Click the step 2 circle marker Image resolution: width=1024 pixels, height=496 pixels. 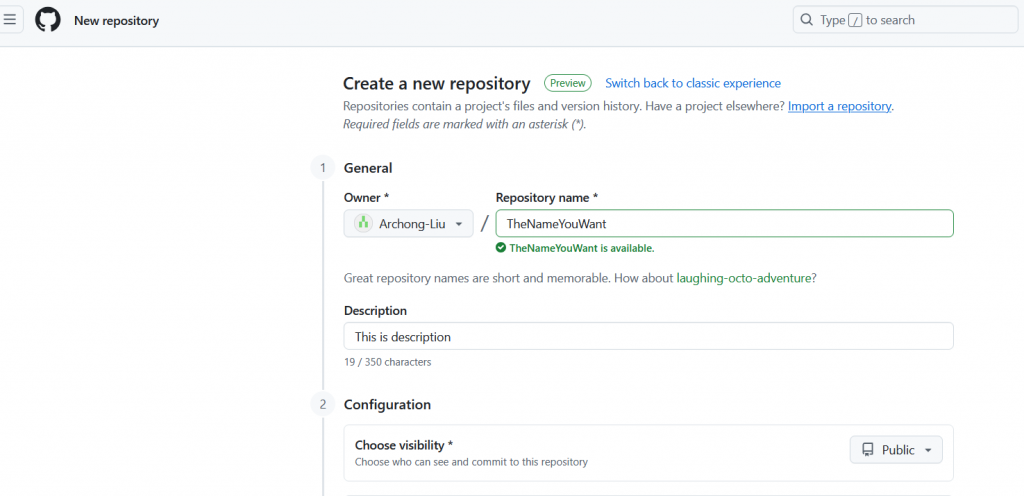tap(322, 405)
